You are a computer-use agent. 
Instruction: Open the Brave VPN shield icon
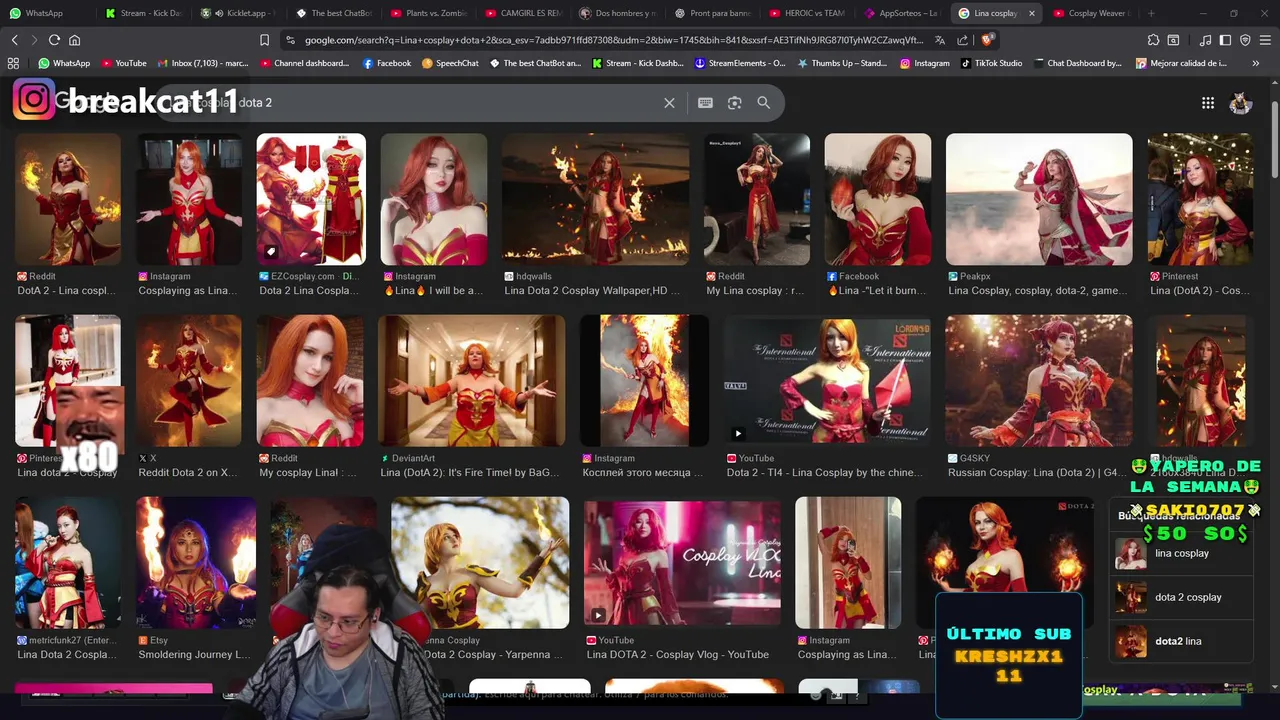[x=1245, y=40]
